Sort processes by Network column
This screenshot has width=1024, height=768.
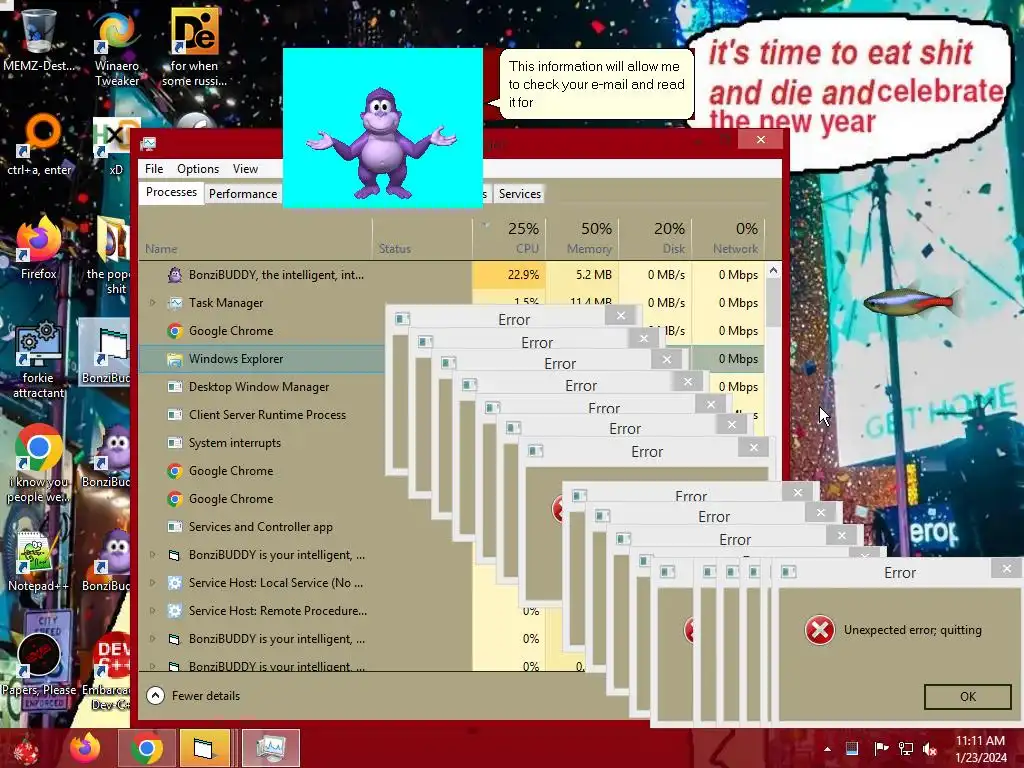click(729, 239)
